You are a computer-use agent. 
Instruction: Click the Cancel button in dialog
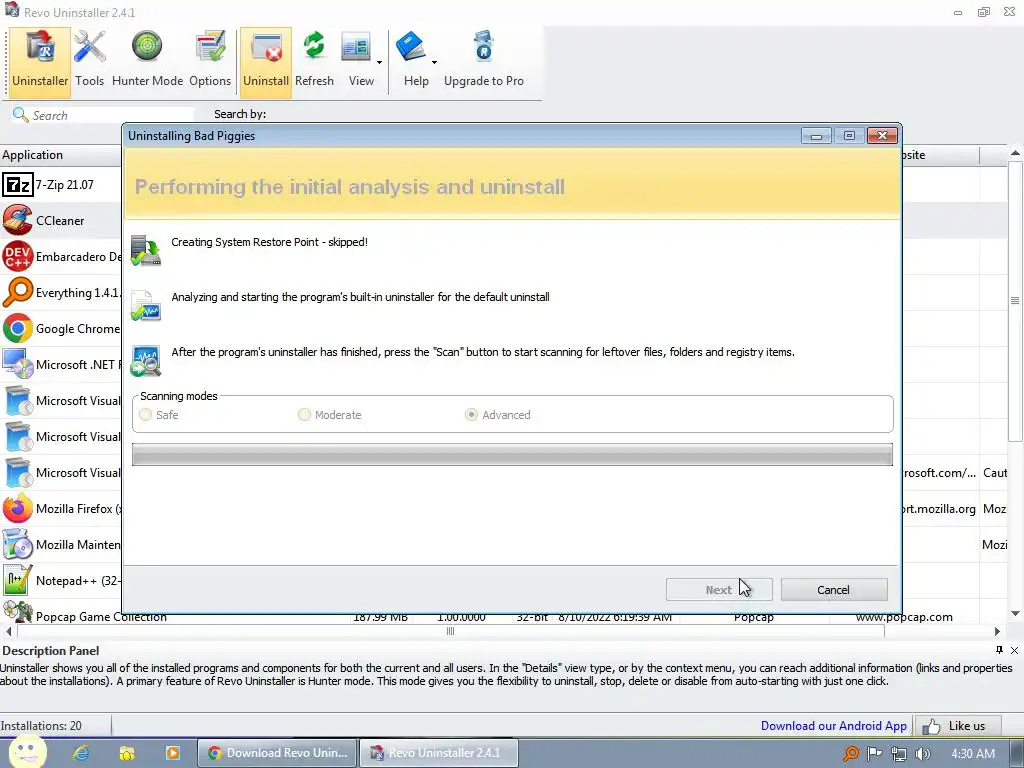834,590
